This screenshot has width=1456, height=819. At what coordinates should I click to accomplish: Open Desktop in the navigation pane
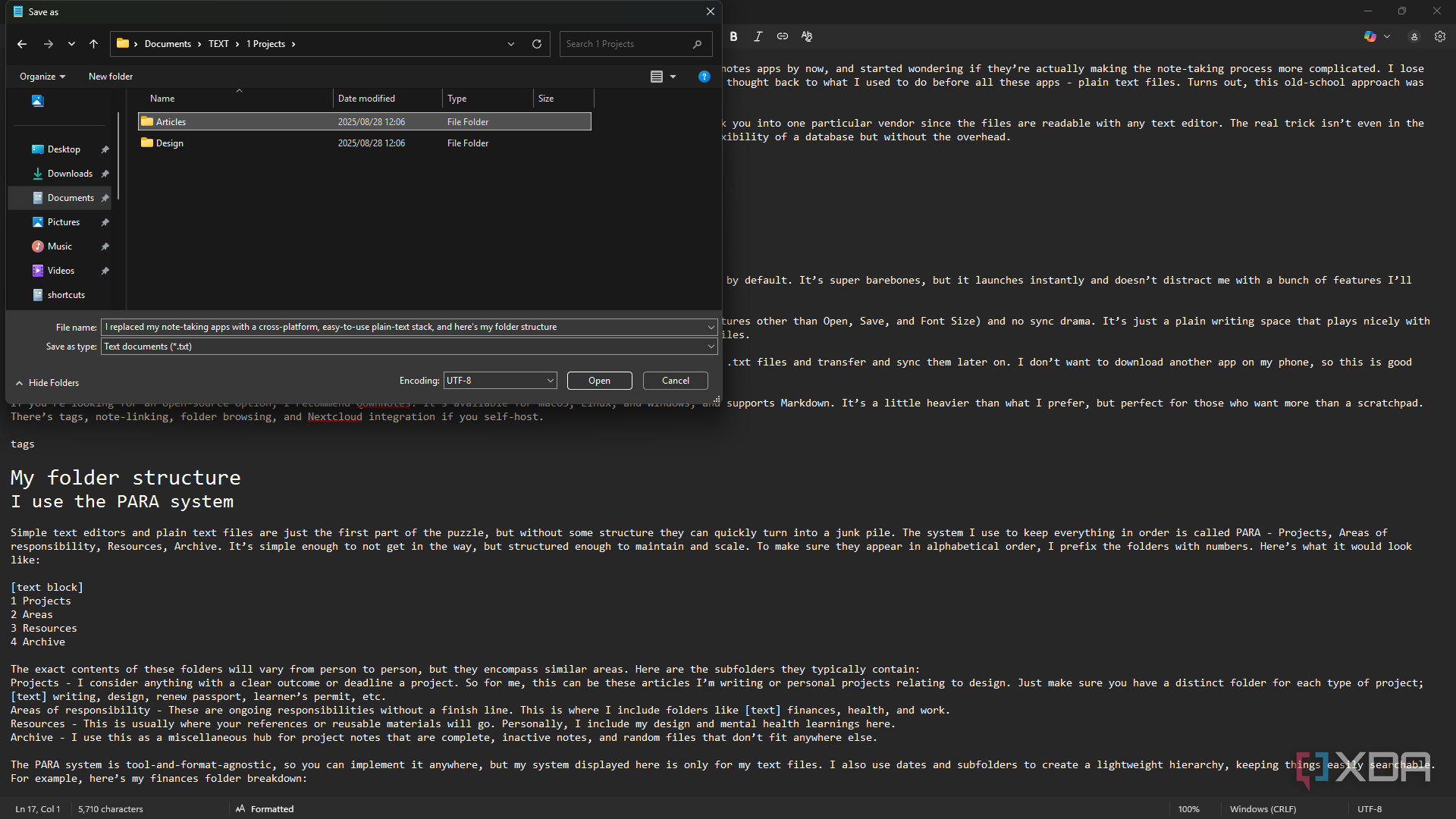[x=64, y=149]
